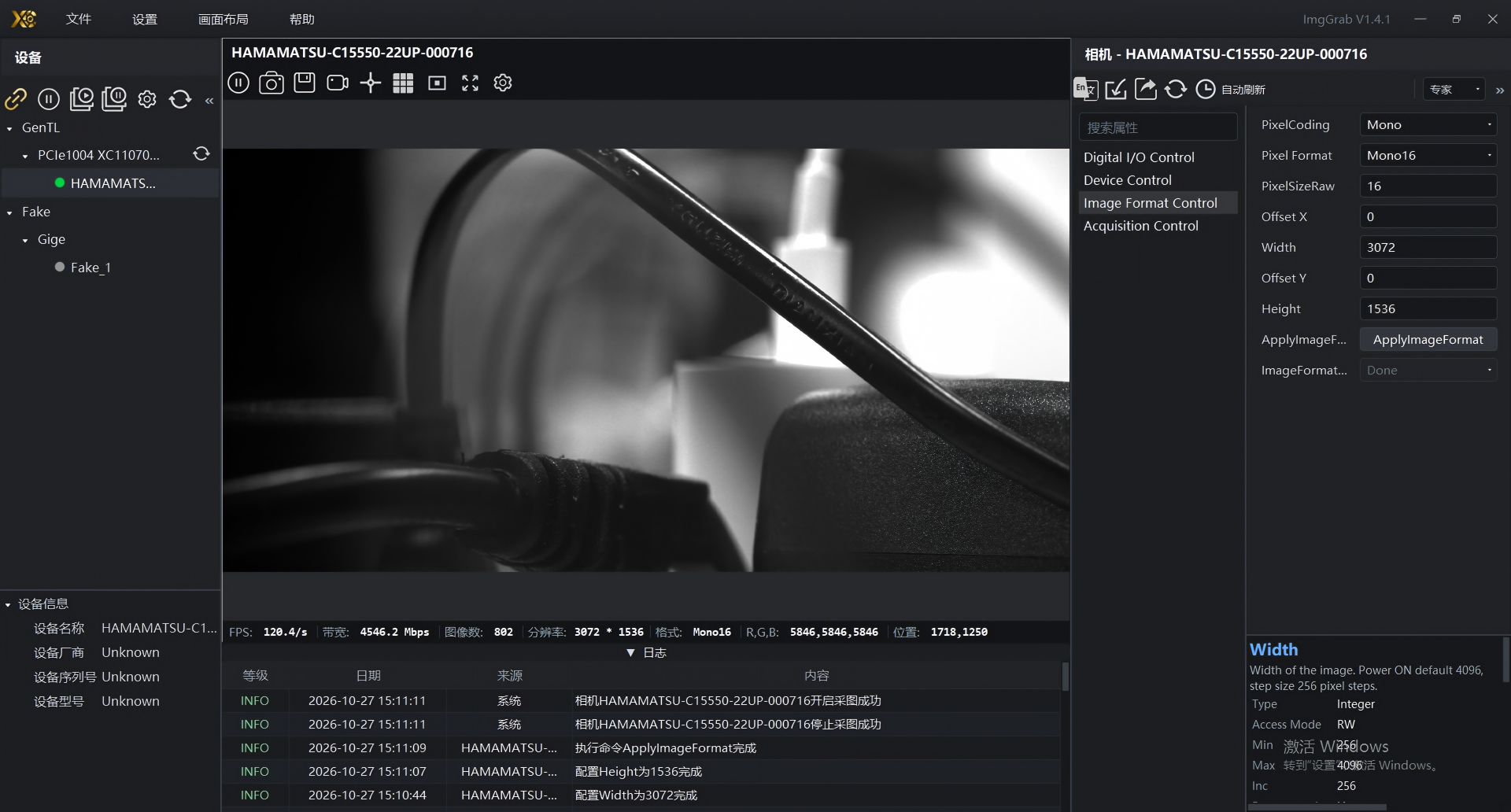Pause all devices grabbing icon
Viewport: 1511px width, 812px height.
pos(114,99)
